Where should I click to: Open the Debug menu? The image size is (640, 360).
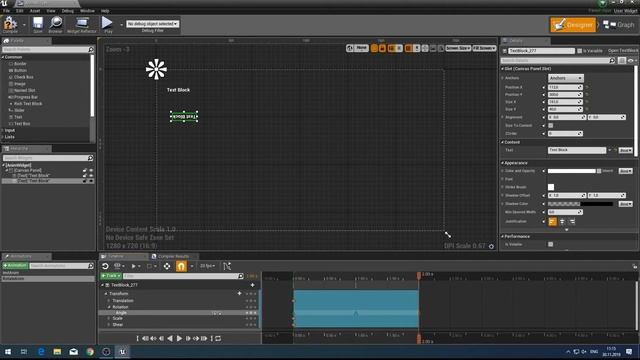[x=68, y=11]
